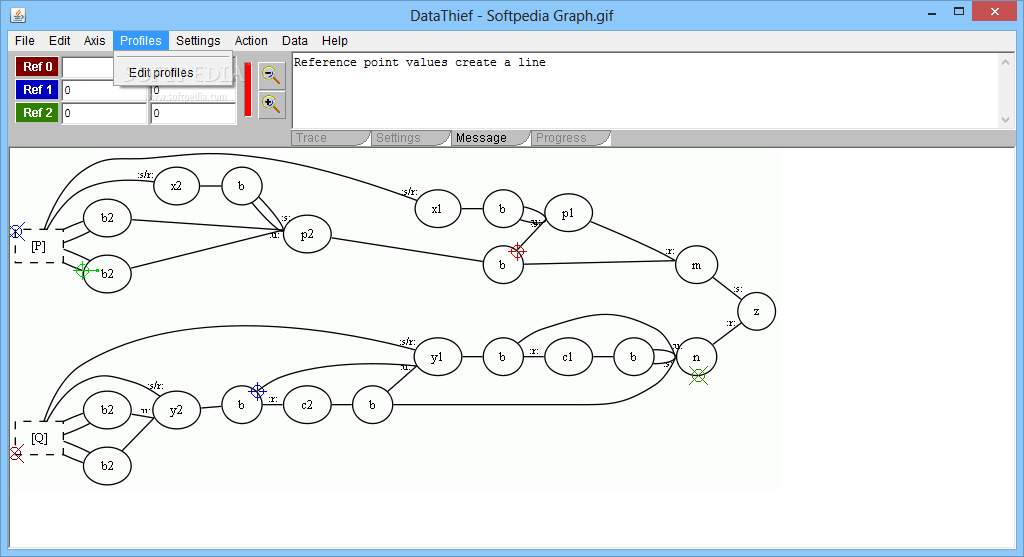Click the y2 node in the graph
This screenshot has height=557, width=1024.
click(x=176, y=410)
